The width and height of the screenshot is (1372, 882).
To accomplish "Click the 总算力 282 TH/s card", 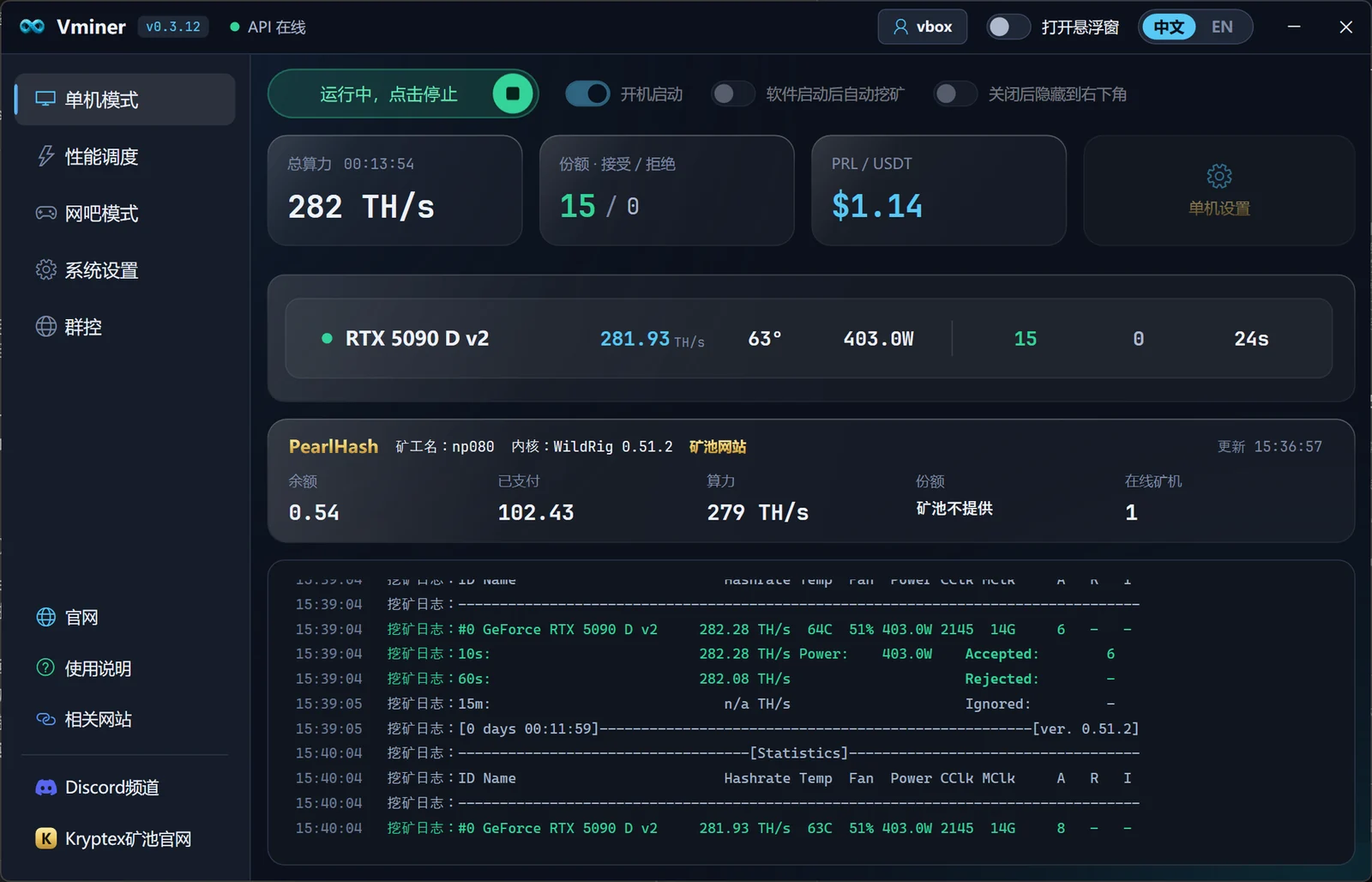I will point(395,190).
